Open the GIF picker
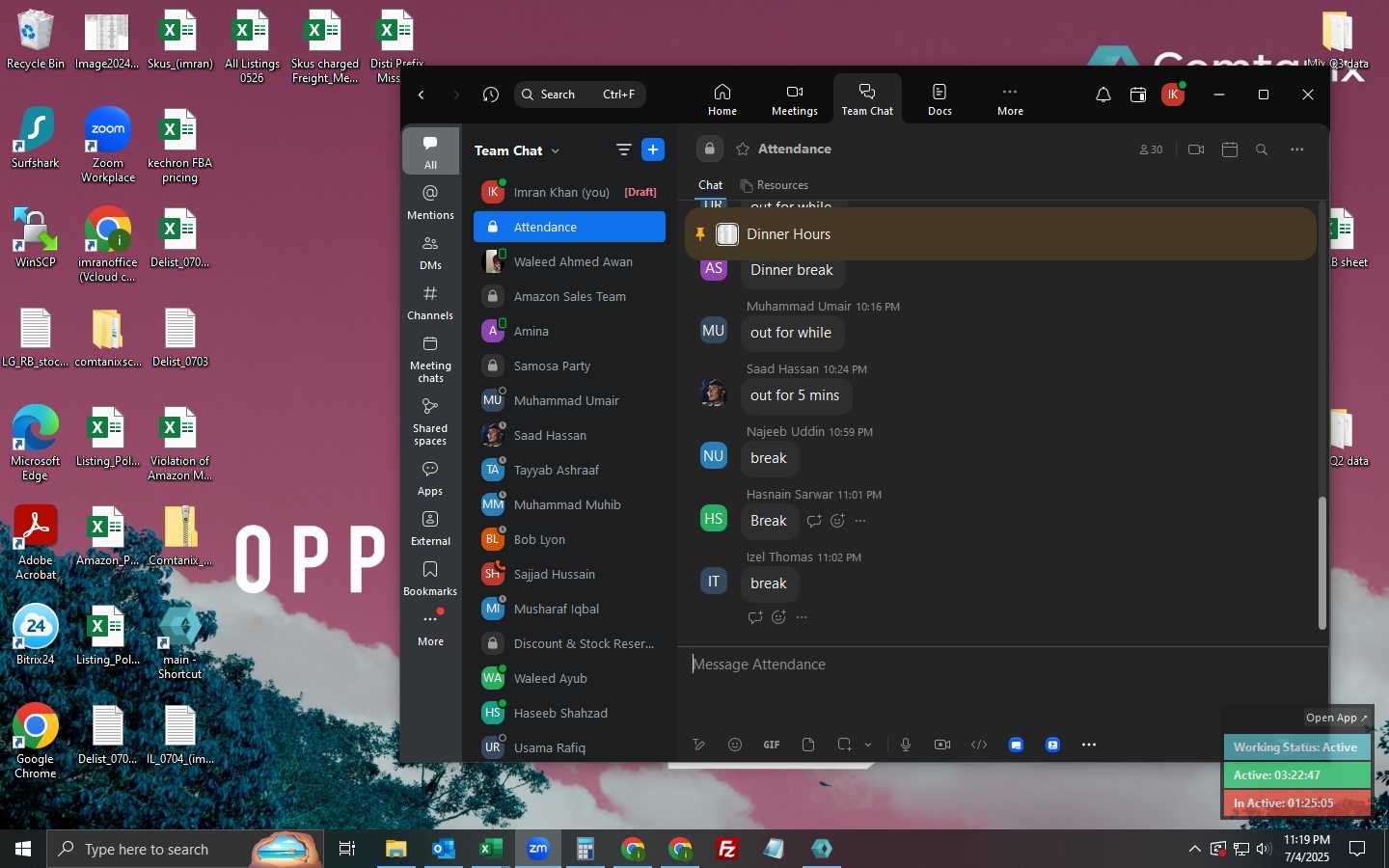Image resolution: width=1389 pixels, height=868 pixels. 772,745
